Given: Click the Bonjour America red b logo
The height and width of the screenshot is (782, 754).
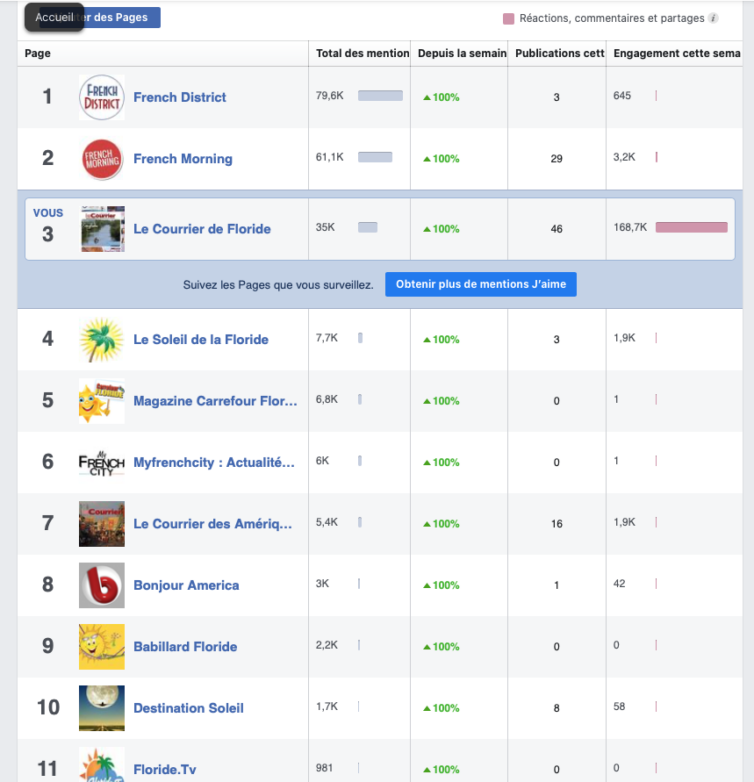Looking at the screenshot, I should [x=101, y=586].
